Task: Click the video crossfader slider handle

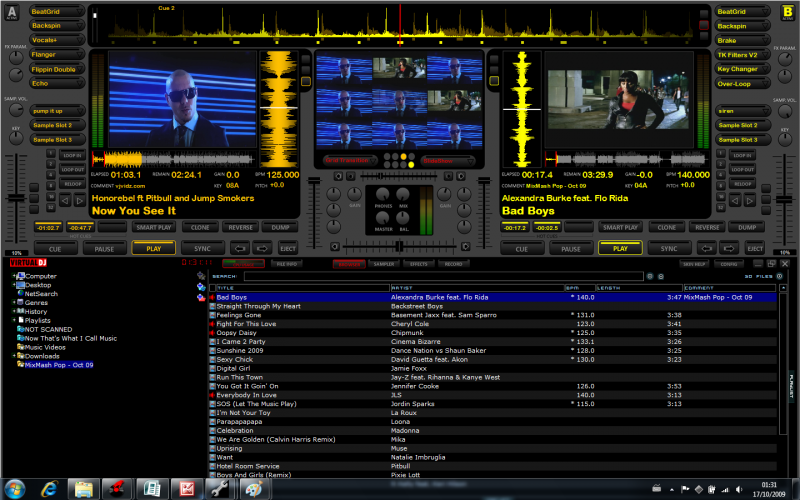Action: click(380, 176)
